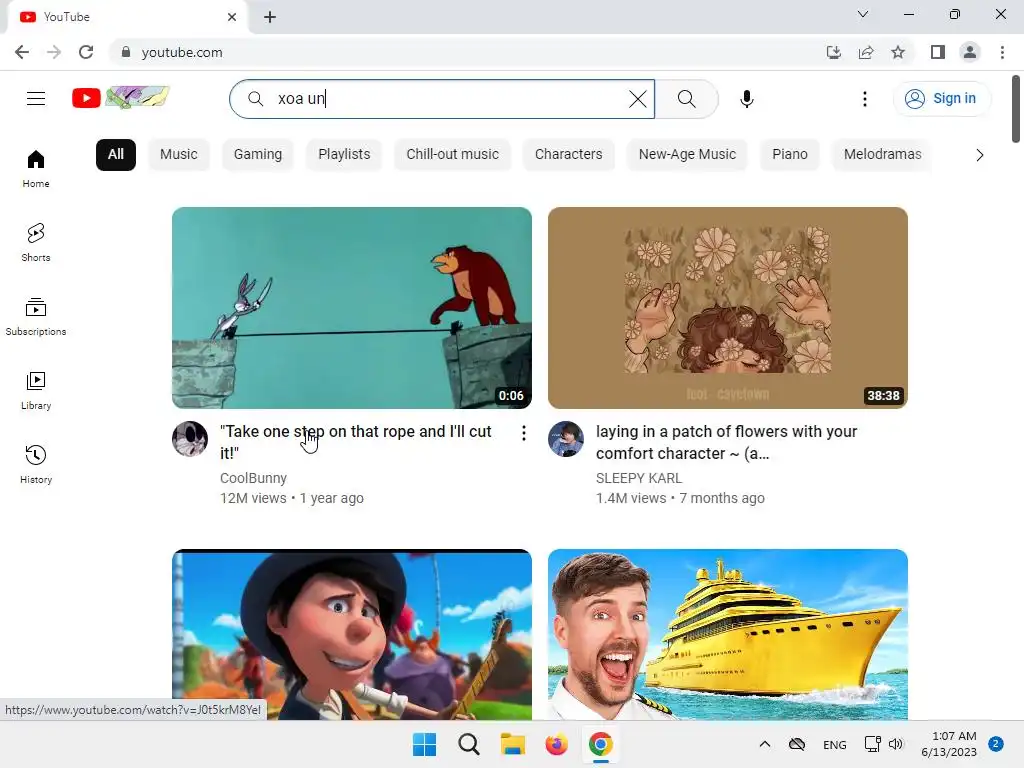The image size is (1024, 768).
Task: Open Library in the sidebar
Action: click(36, 390)
